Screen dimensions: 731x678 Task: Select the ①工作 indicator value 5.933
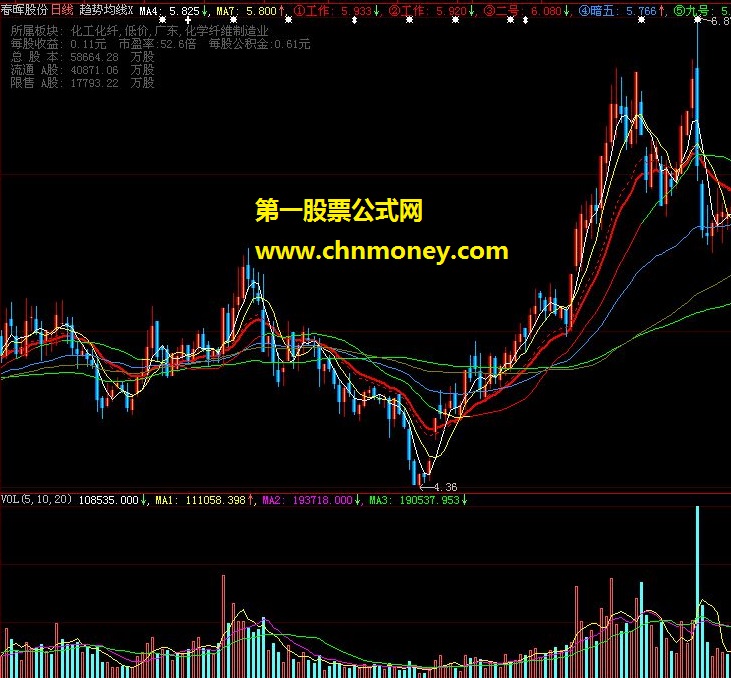356,11
